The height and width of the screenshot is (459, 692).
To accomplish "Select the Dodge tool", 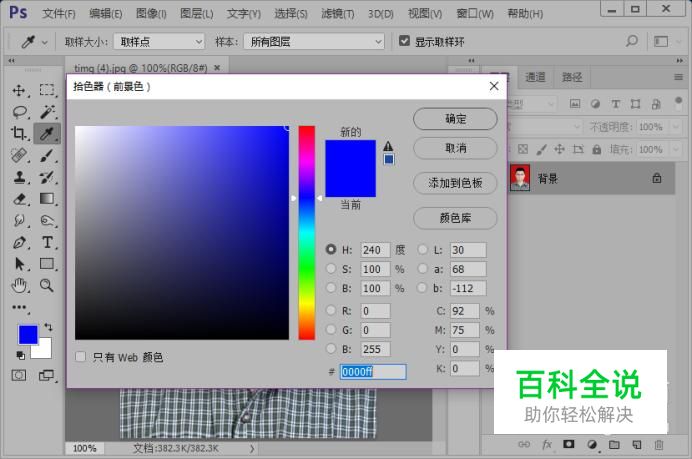I will 47,220.
